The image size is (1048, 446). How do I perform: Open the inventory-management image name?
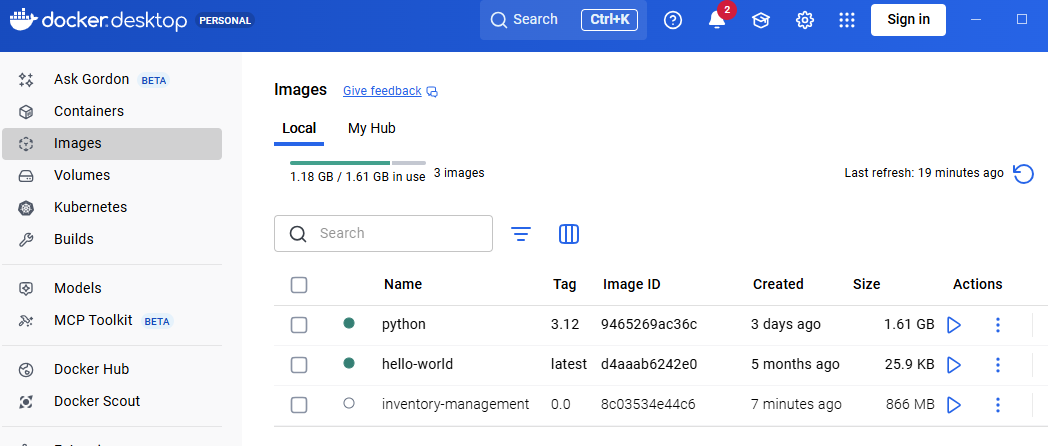click(x=455, y=405)
